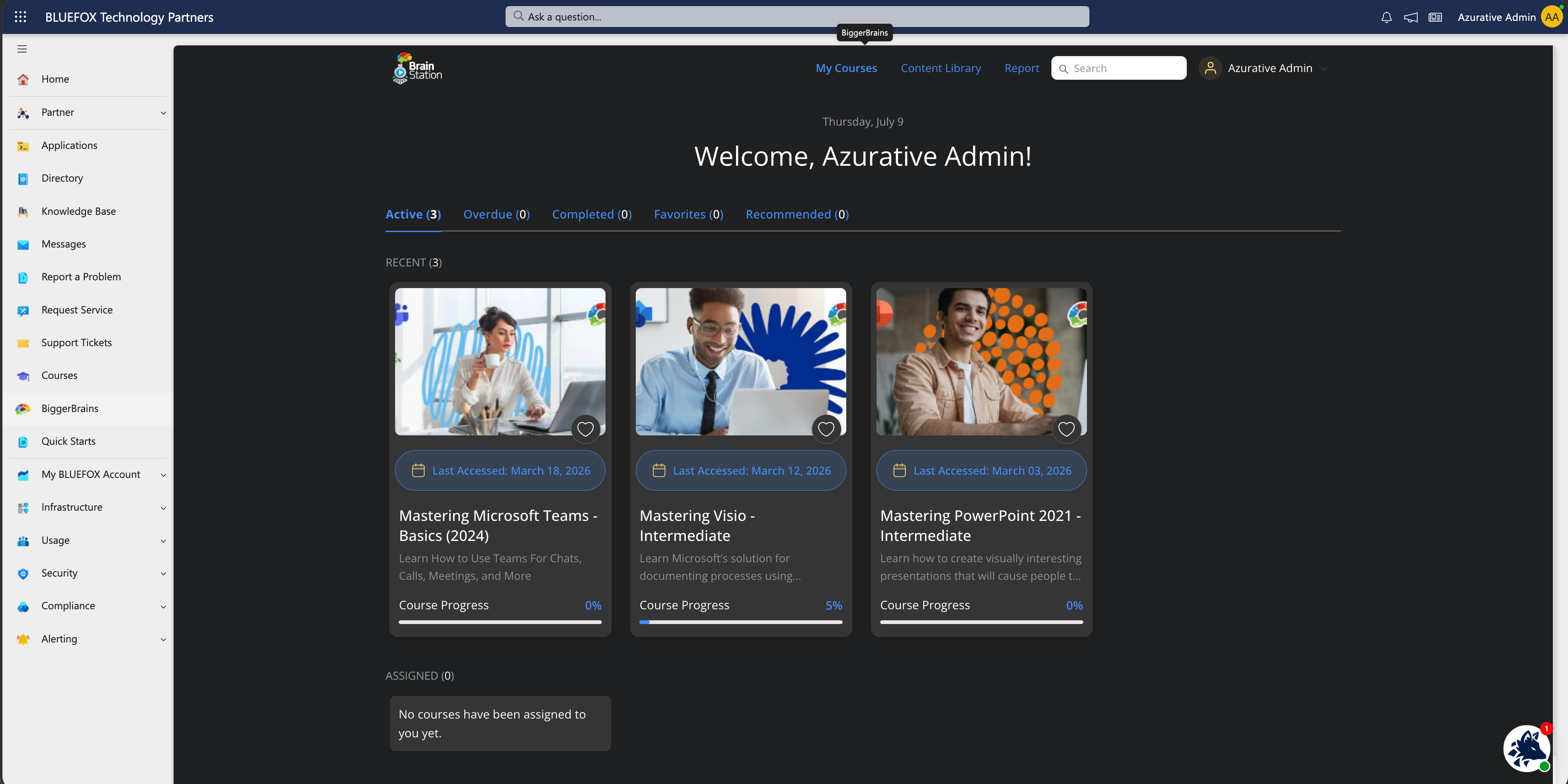Open the news feed icon in header

point(1435,17)
